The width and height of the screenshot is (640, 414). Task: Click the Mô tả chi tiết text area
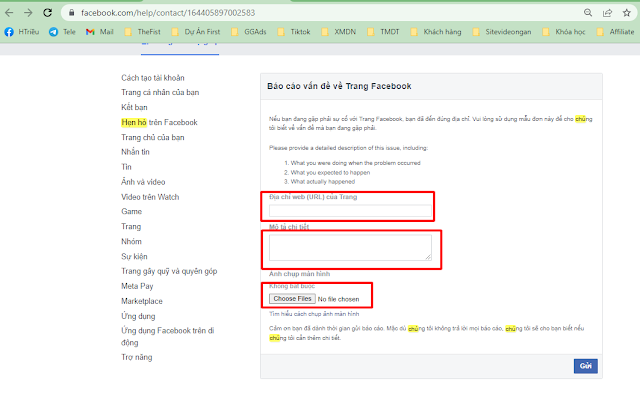tap(350, 247)
